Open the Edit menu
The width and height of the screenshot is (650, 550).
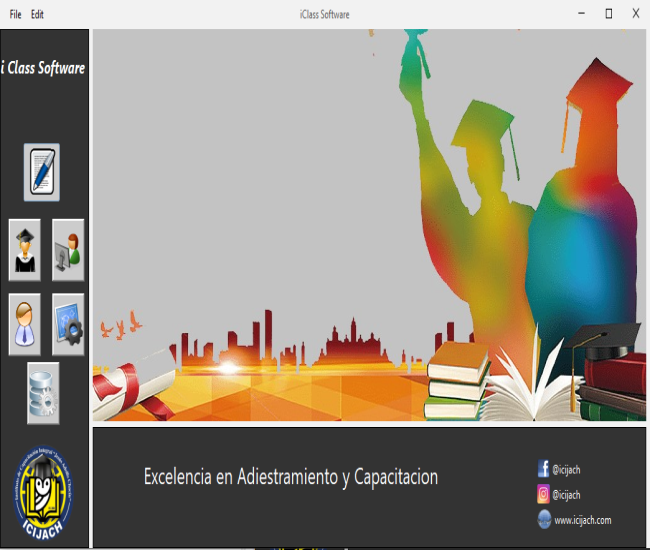tap(37, 14)
